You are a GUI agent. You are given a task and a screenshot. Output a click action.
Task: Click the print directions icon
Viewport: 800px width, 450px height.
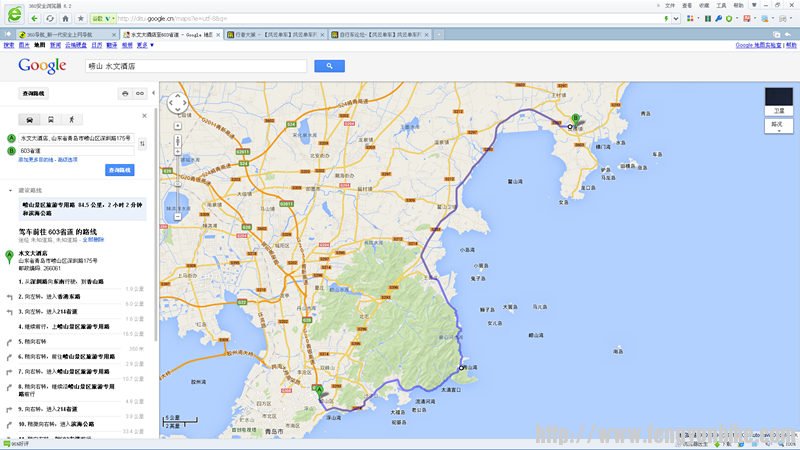[125, 93]
